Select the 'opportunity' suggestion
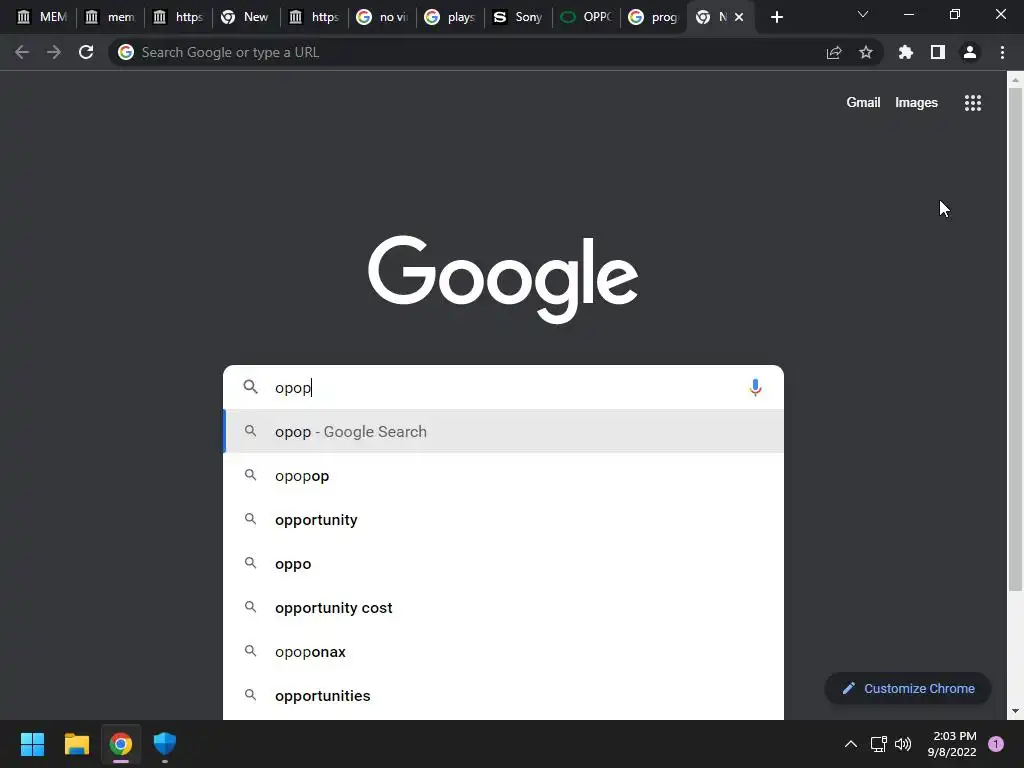Image resolution: width=1024 pixels, height=768 pixels. 504,519
